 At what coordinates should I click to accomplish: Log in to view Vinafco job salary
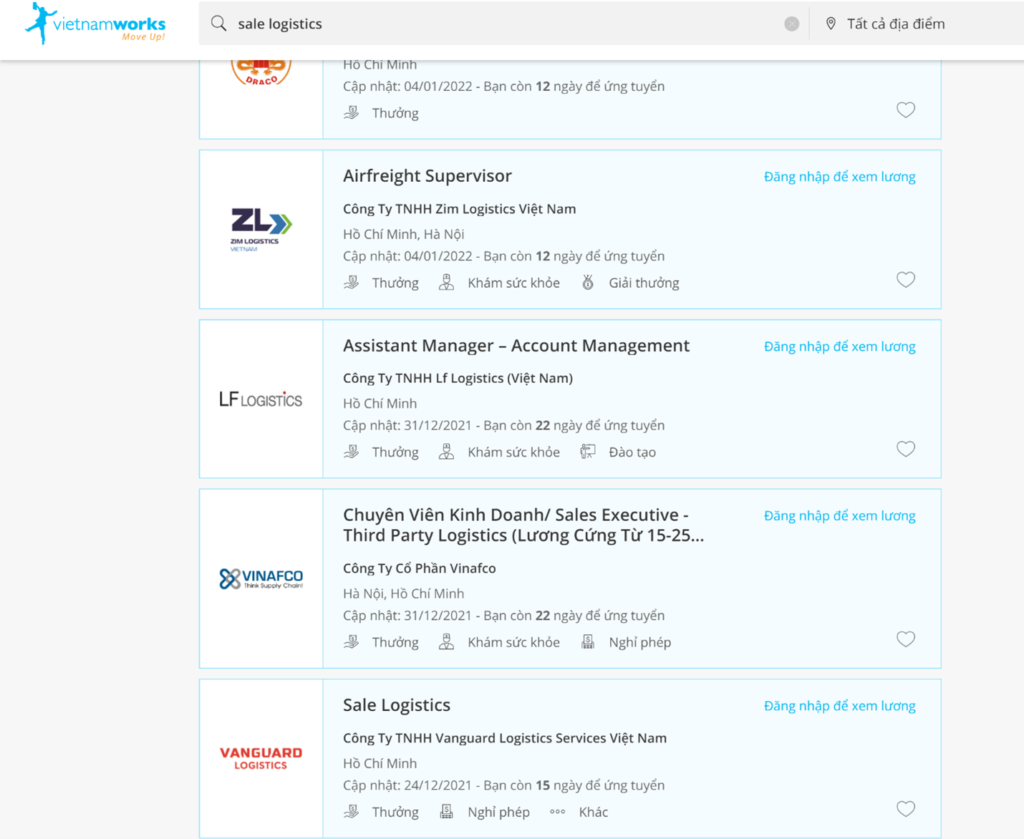839,515
